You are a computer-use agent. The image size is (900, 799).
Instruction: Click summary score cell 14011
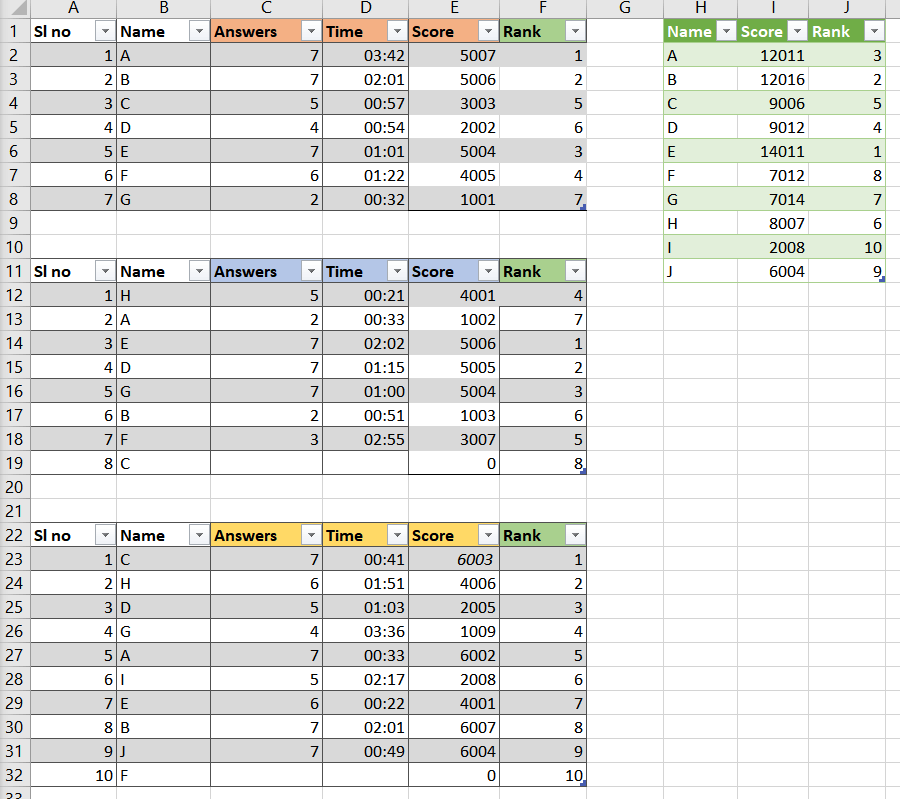[x=773, y=152]
